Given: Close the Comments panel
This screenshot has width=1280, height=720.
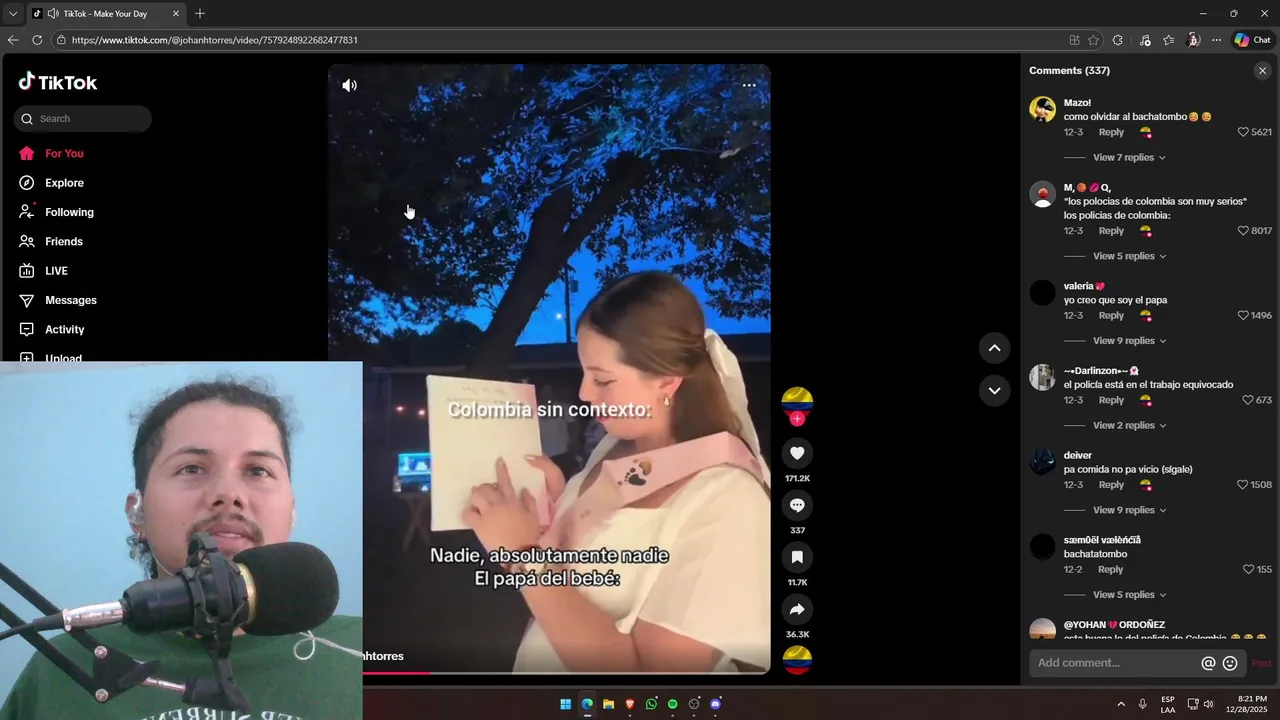Looking at the screenshot, I should pyautogui.click(x=1262, y=71).
